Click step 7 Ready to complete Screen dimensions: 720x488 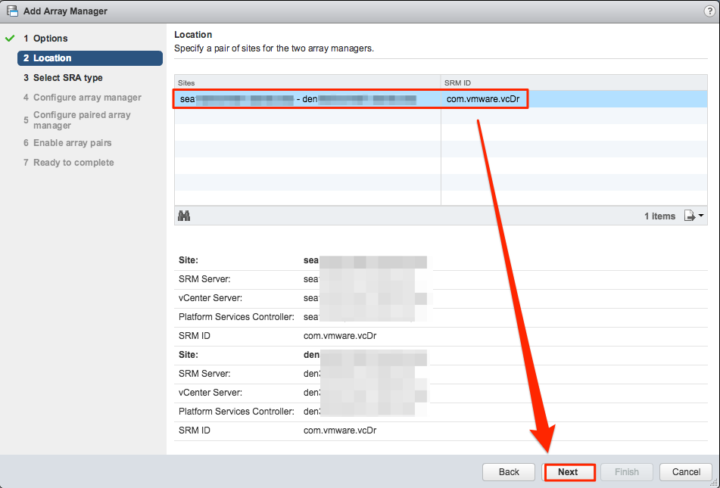[x=73, y=163]
